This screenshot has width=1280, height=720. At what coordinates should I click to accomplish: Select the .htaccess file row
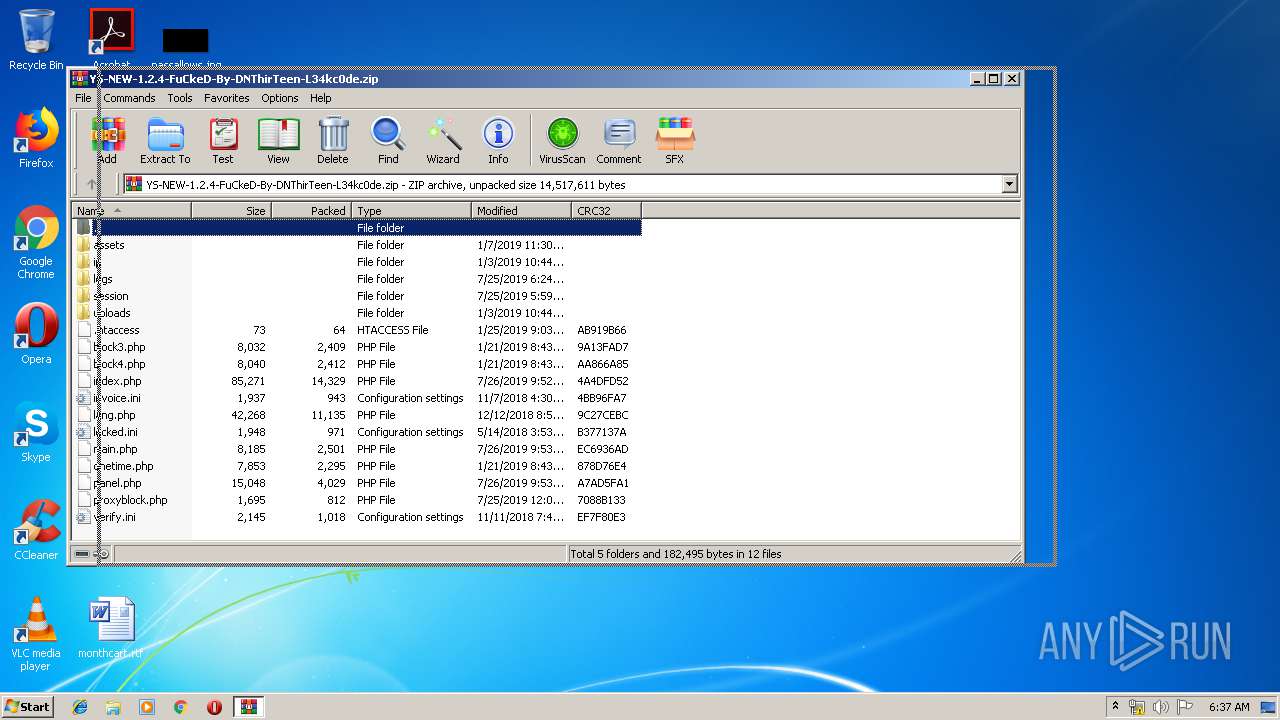(357, 330)
